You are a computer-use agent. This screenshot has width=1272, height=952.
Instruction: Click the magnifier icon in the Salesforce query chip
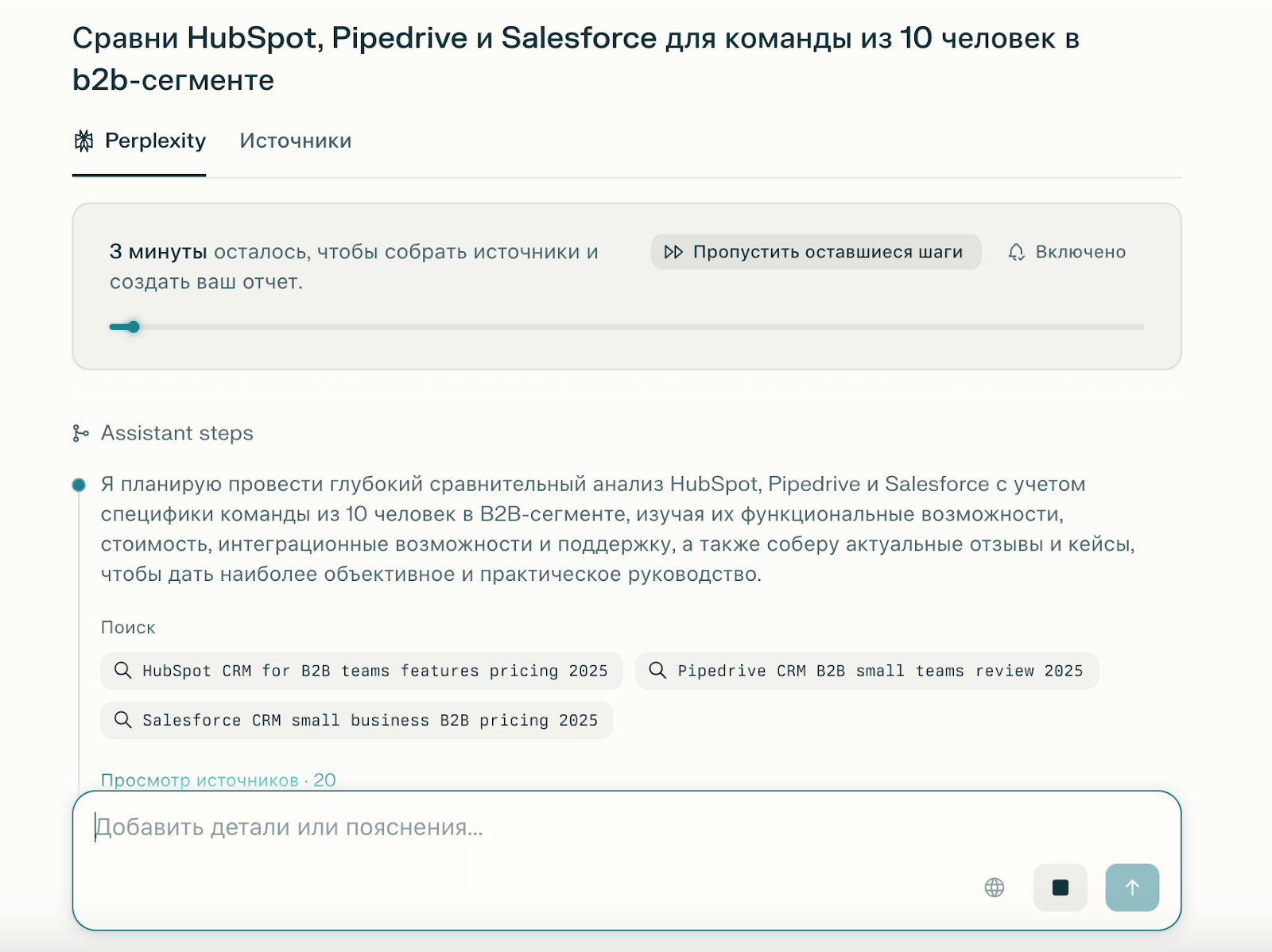coord(122,720)
